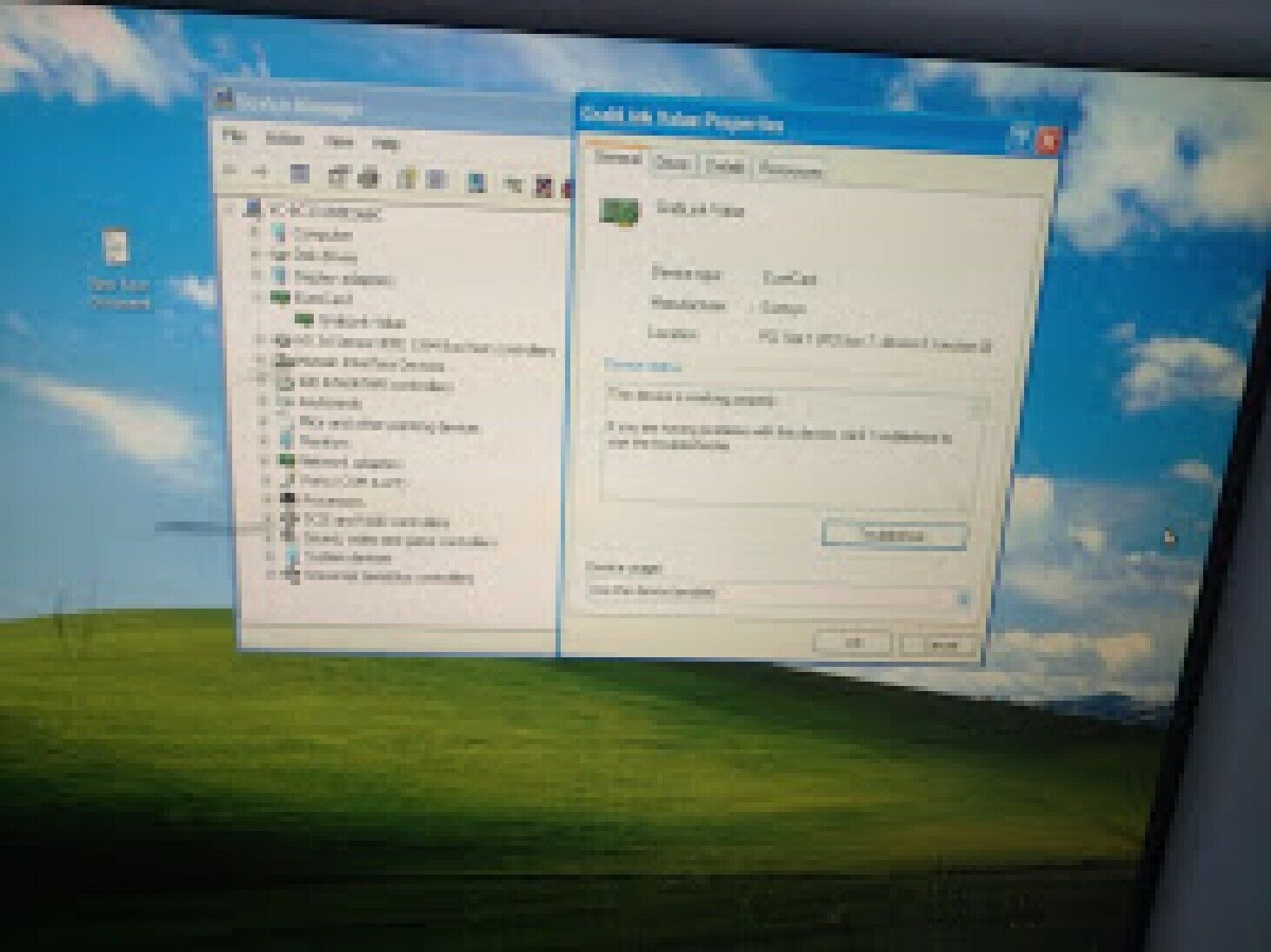This screenshot has width=1271, height=952.
Task: Select the Processors icon in the tree
Action: coord(288,499)
